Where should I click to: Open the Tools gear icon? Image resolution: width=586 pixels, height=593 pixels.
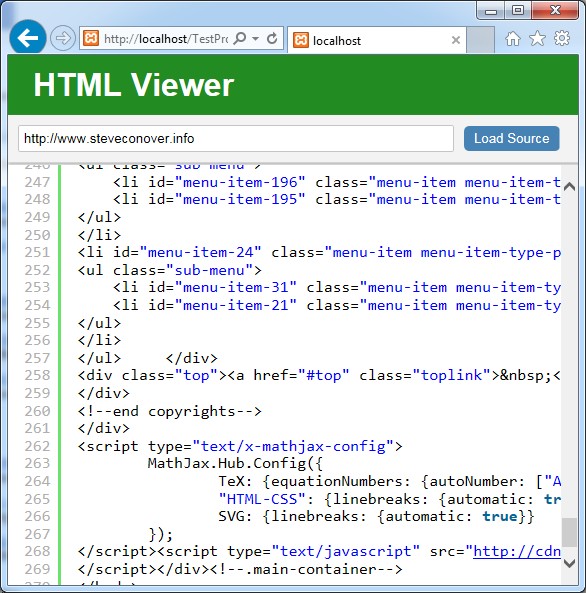[x=562, y=39]
